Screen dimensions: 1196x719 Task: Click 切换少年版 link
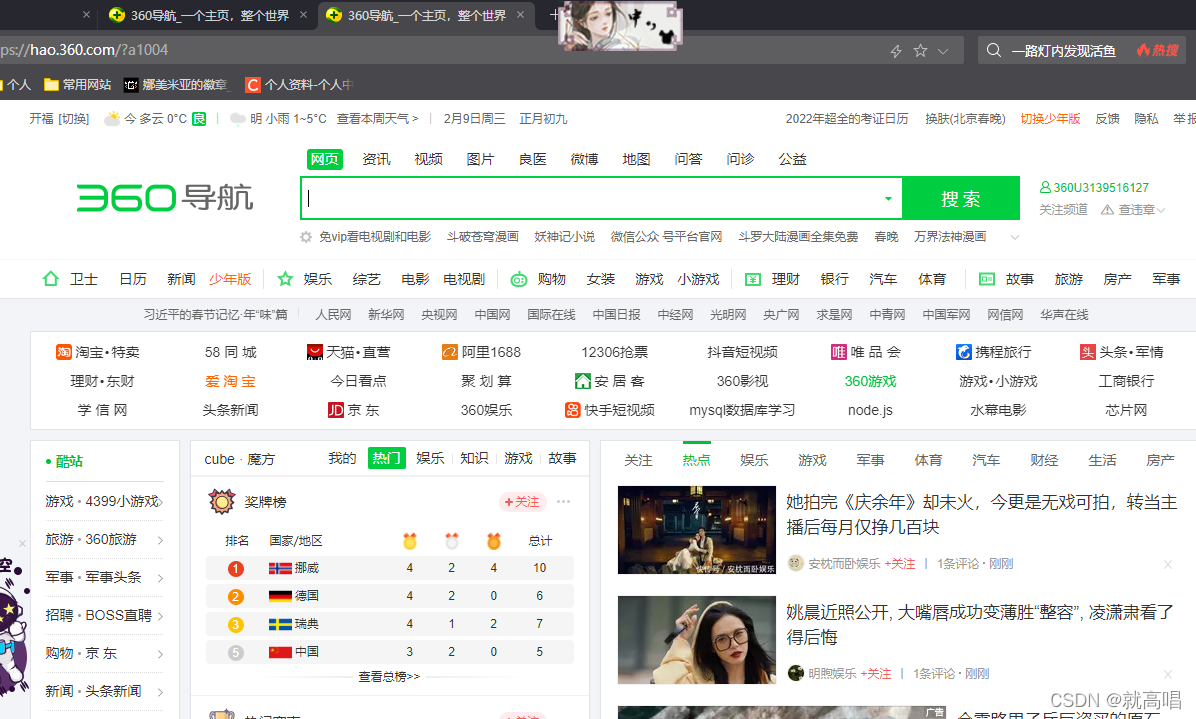[x=1050, y=118]
